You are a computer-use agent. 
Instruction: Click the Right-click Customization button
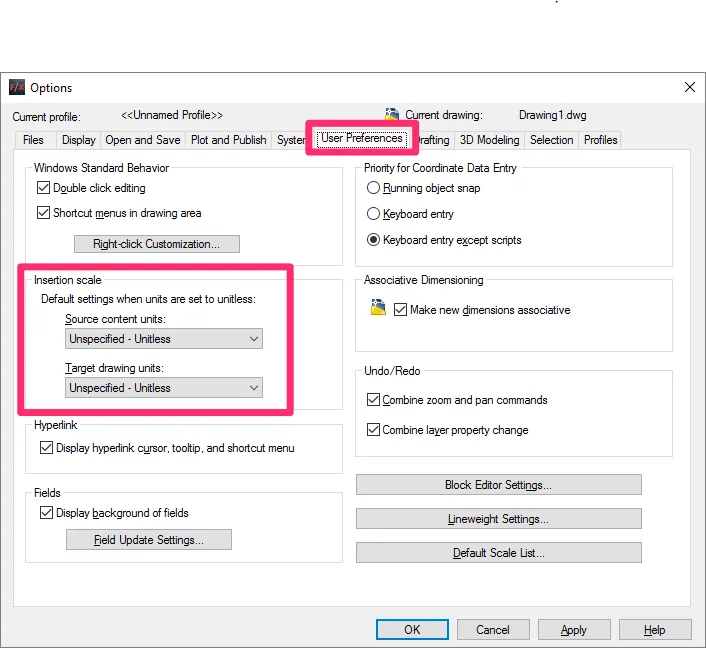click(x=157, y=244)
